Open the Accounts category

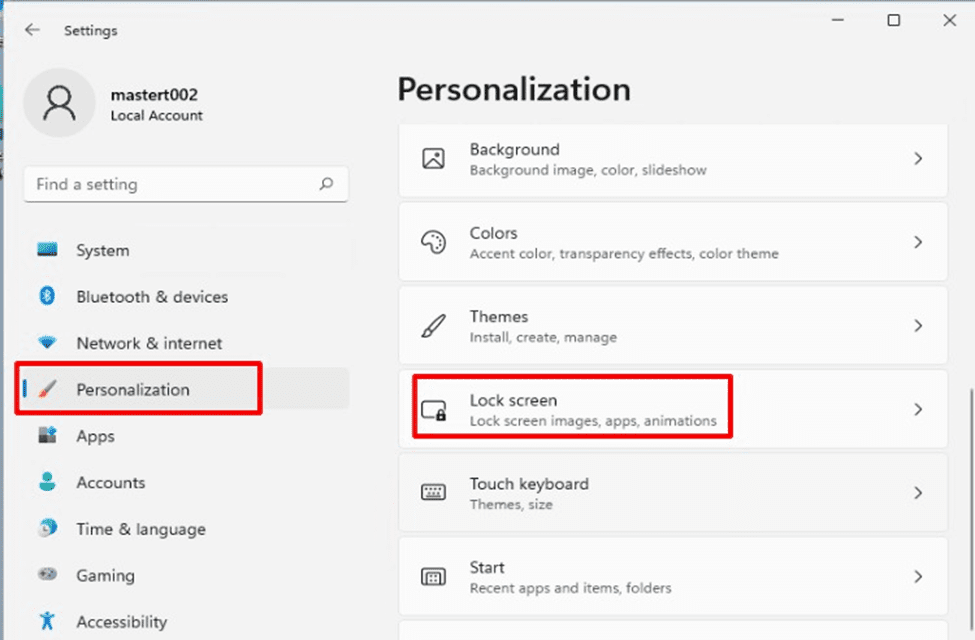pyautogui.click(x=109, y=483)
